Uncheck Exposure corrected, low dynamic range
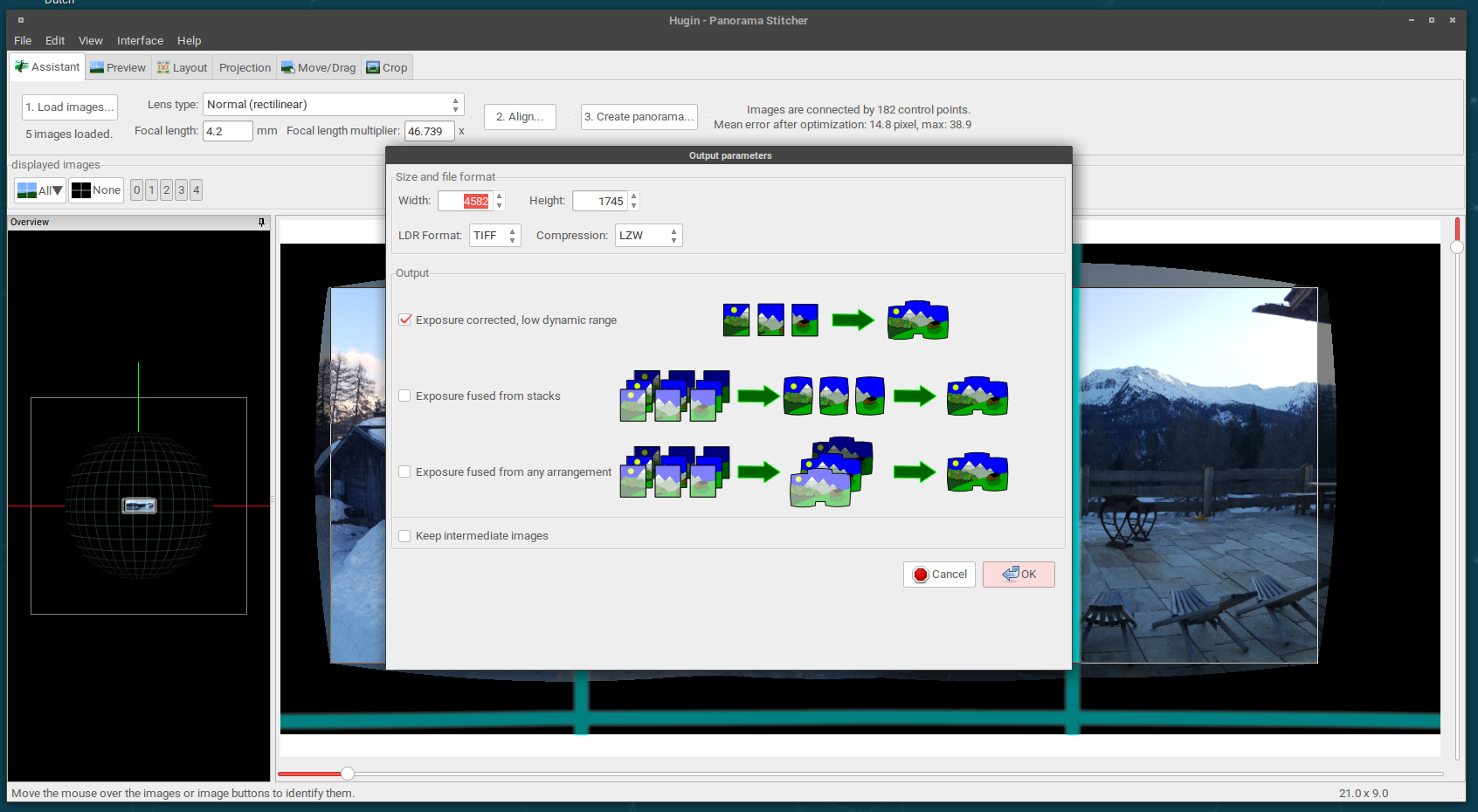Image resolution: width=1478 pixels, height=812 pixels. coord(405,320)
